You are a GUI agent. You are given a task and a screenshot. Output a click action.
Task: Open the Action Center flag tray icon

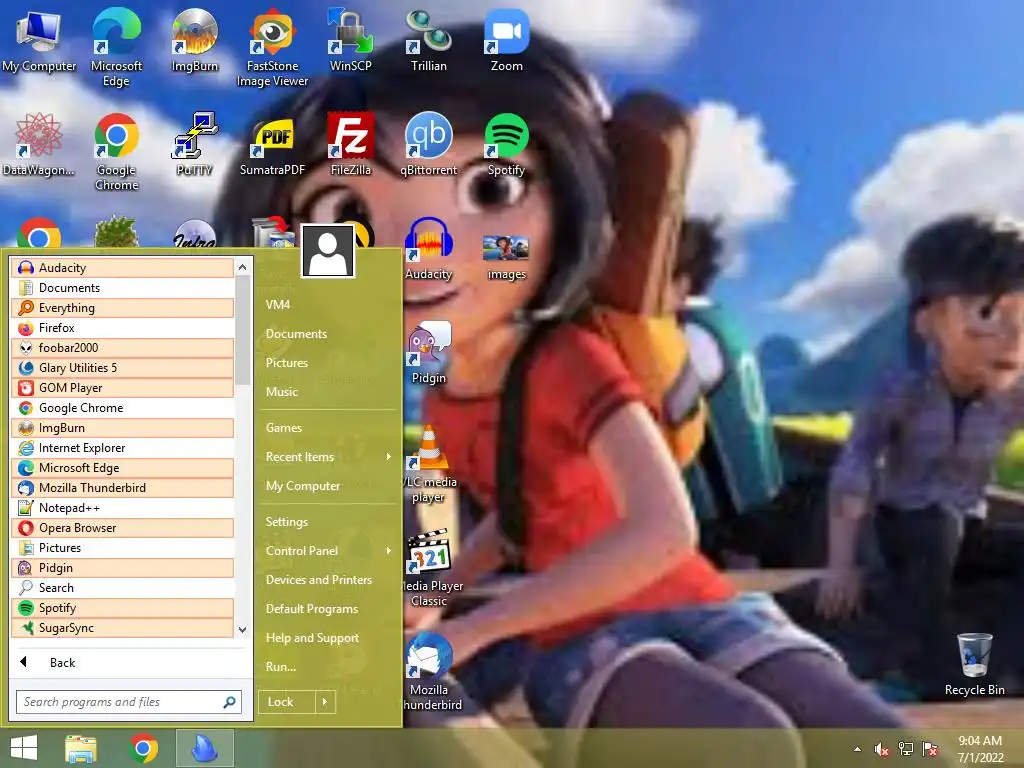(x=930, y=749)
